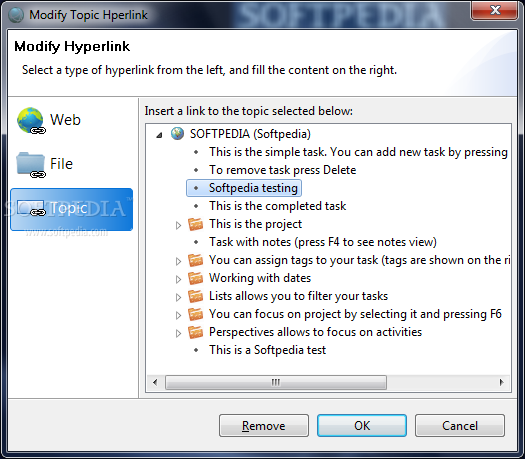Select 'This is the completed task'
This screenshot has height=459, width=525.
click(278, 206)
